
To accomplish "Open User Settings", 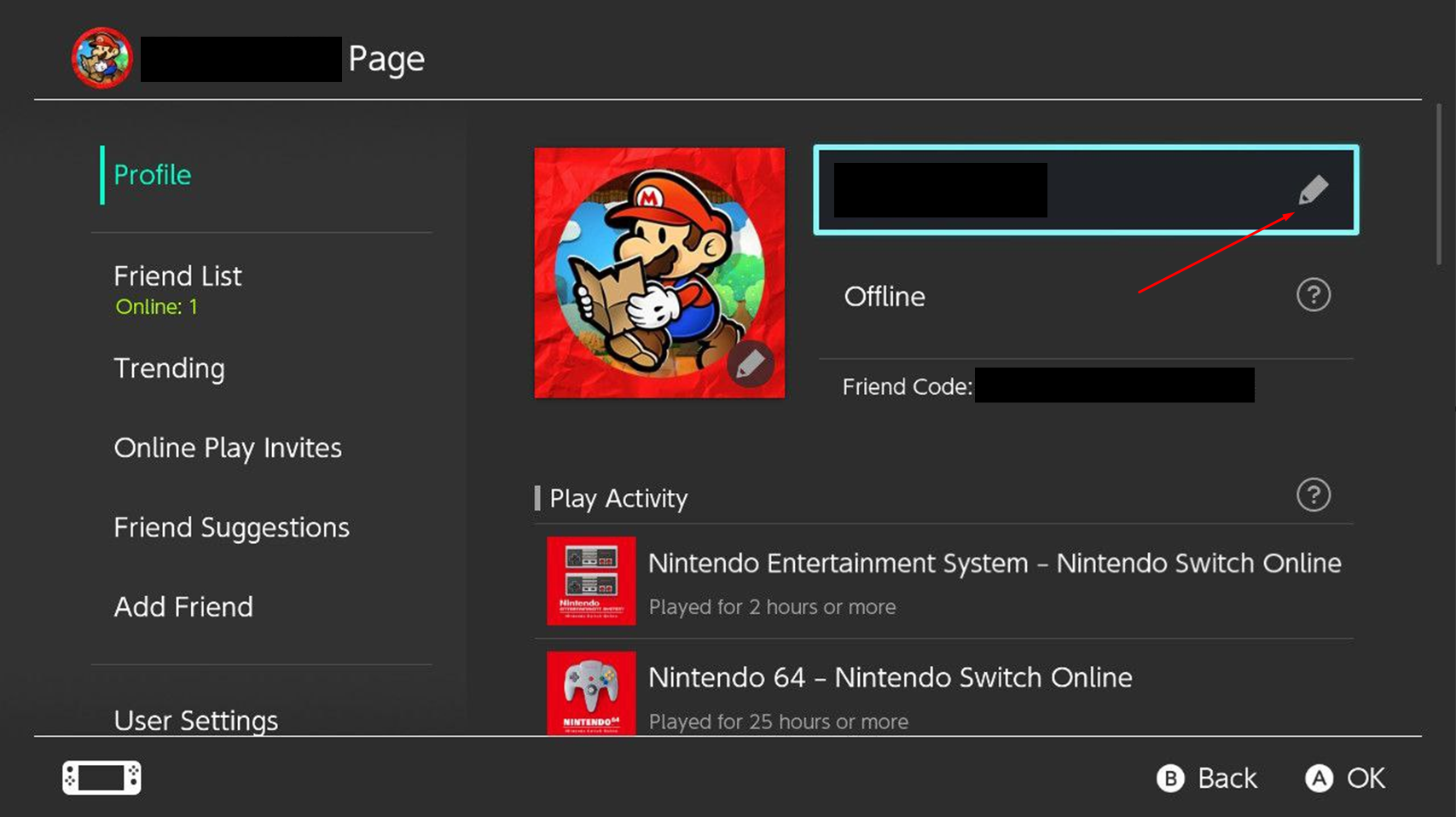I will tap(195, 720).
